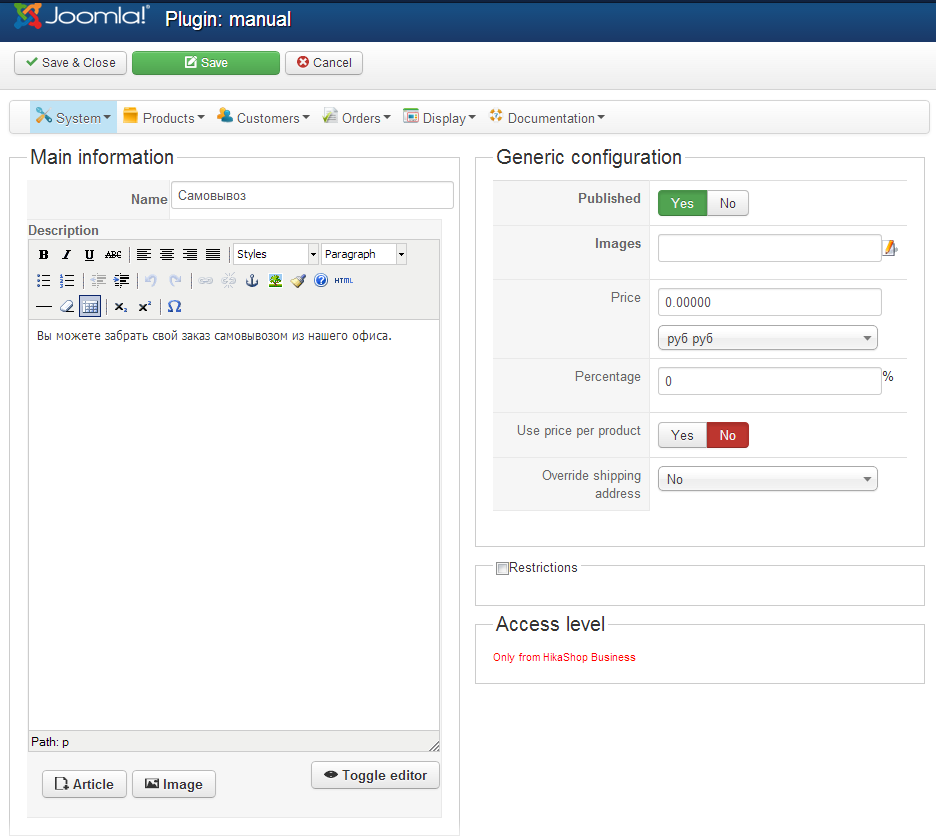Open the Products menu
Screen dimensions: 936x838
click(x=164, y=118)
